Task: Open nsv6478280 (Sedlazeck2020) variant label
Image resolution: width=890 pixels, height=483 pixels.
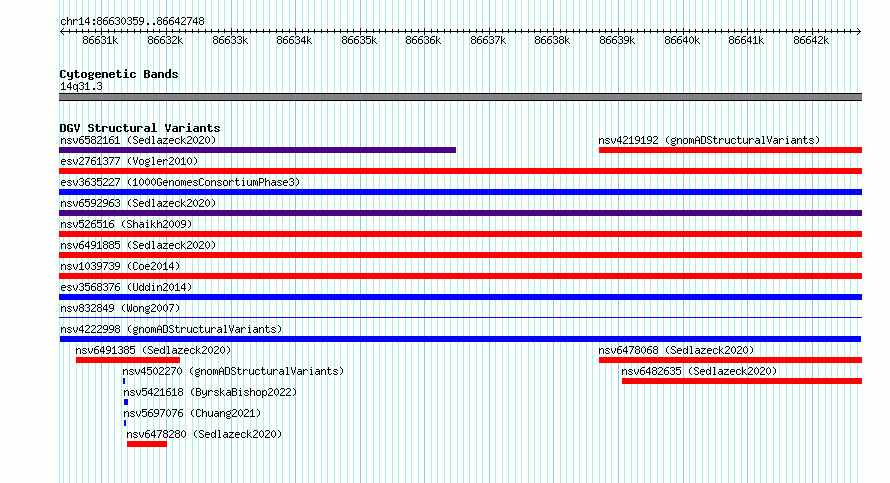Action: (x=204, y=434)
